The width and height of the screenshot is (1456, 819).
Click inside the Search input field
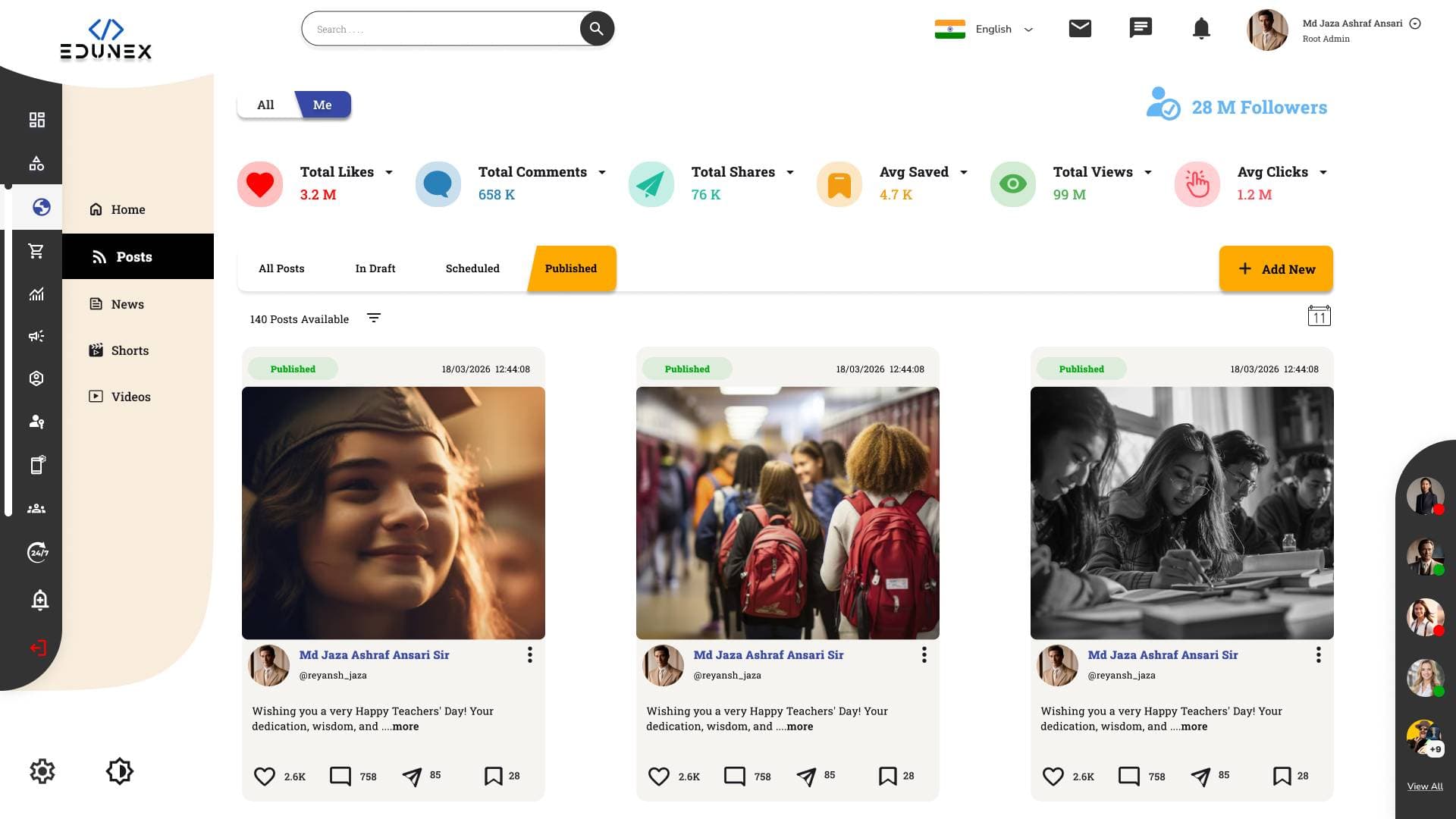click(x=440, y=29)
